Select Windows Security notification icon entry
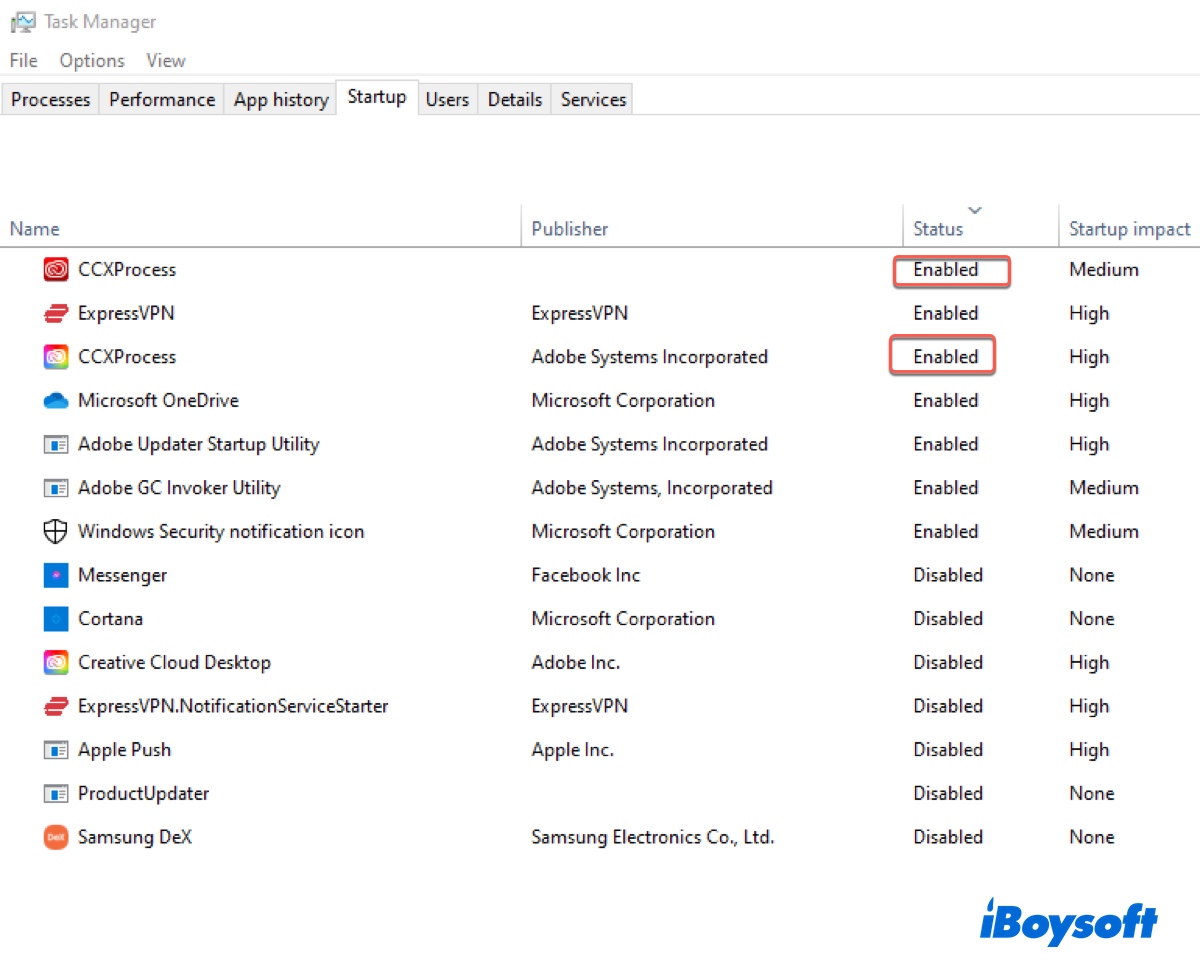Image resolution: width=1200 pixels, height=976 pixels. pyautogui.click(x=221, y=531)
